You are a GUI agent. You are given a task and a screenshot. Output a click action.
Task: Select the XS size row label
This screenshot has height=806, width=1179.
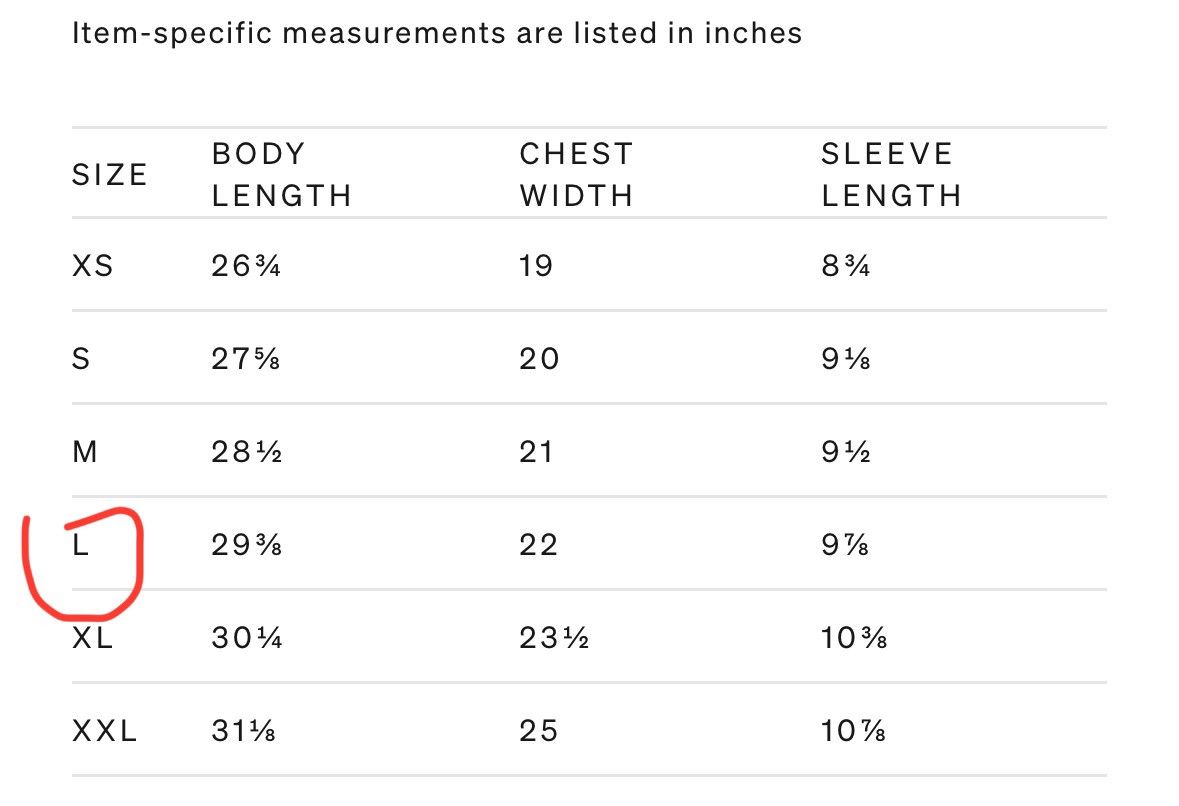92,265
